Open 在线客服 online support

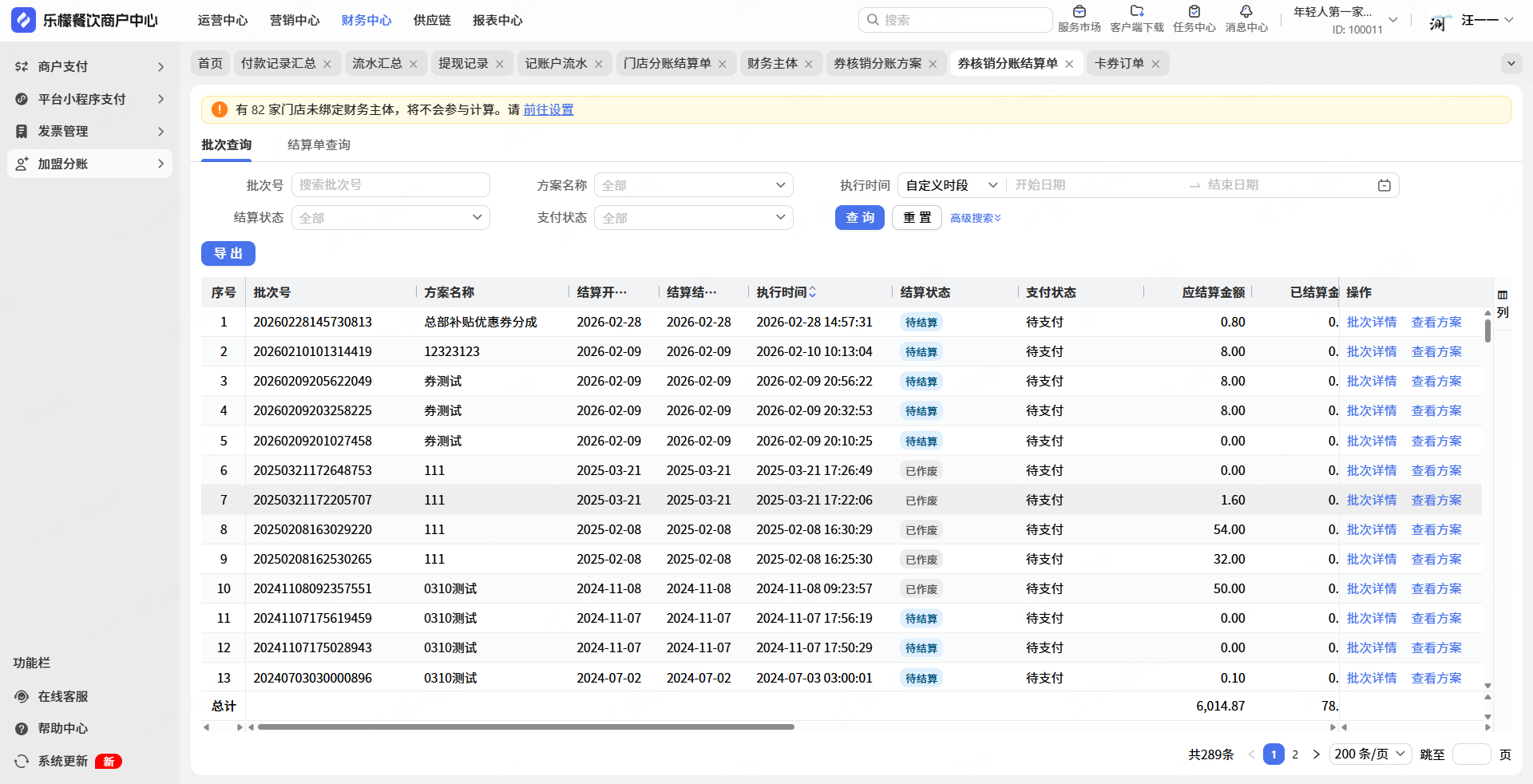pos(62,696)
